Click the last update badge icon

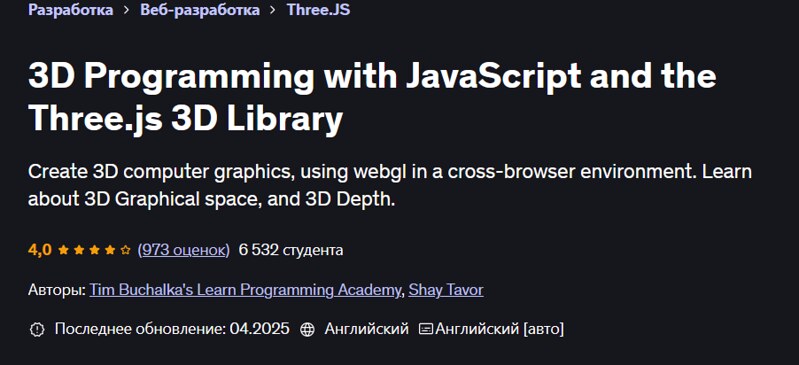coord(37,329)
